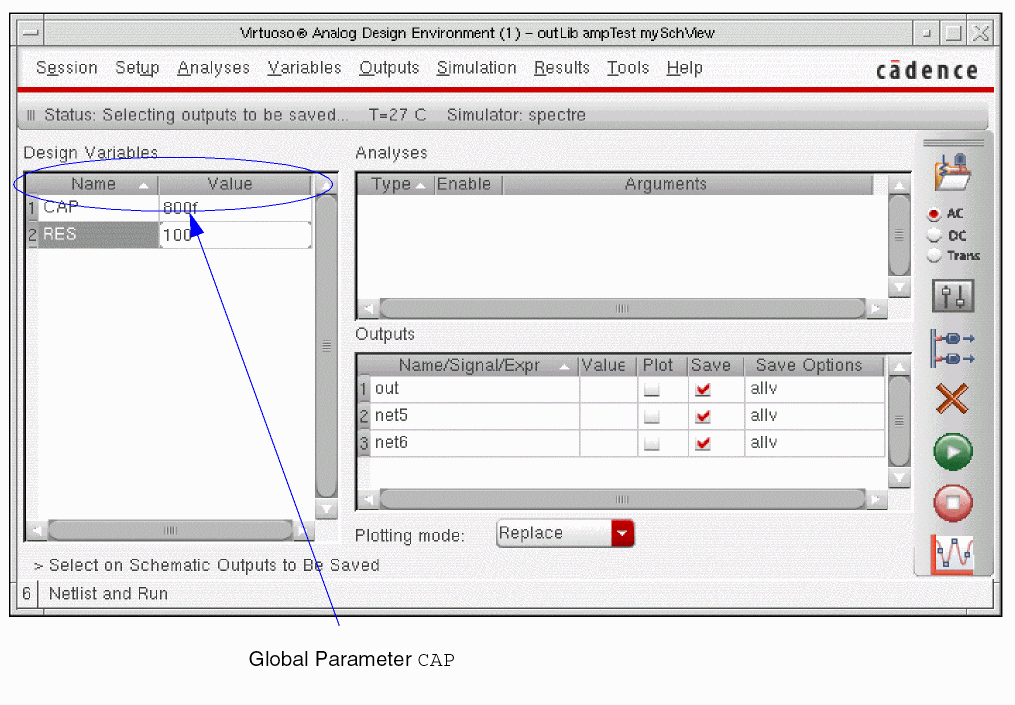Click the CAP value field 800f
This screenshot has width=1015, height=705.
click(234, 208)
